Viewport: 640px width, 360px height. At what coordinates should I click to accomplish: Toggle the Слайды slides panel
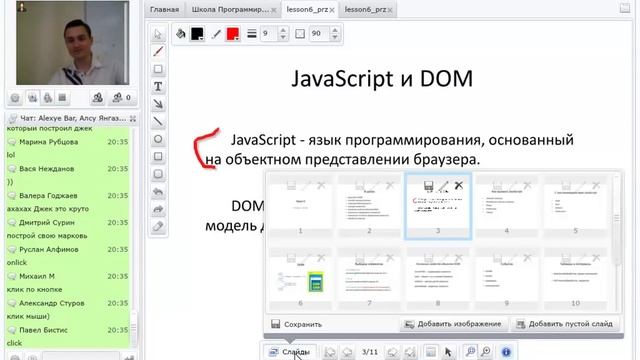point(290,352)
